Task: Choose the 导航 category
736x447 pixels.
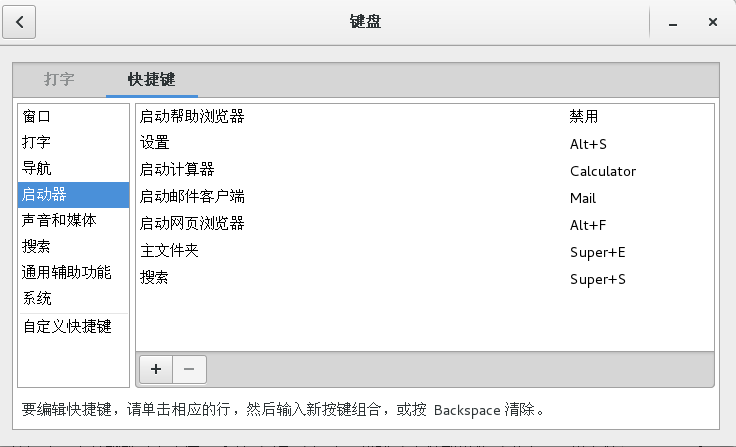Action: pos(73,168)
